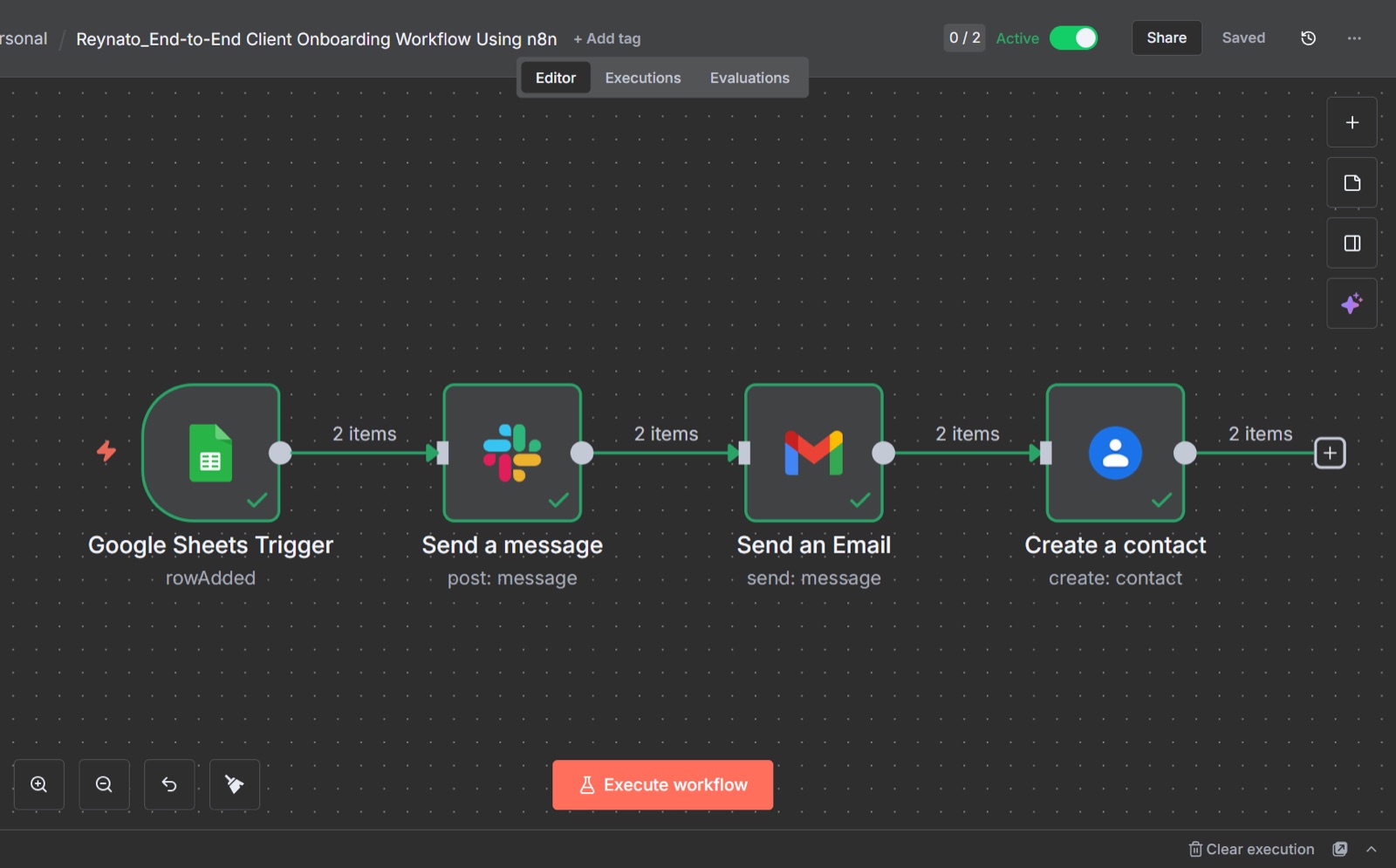Image resolution: width=1396 pixels, height=868 pixels.
Task: Click Clear execution
Action: coord(1251,849)
